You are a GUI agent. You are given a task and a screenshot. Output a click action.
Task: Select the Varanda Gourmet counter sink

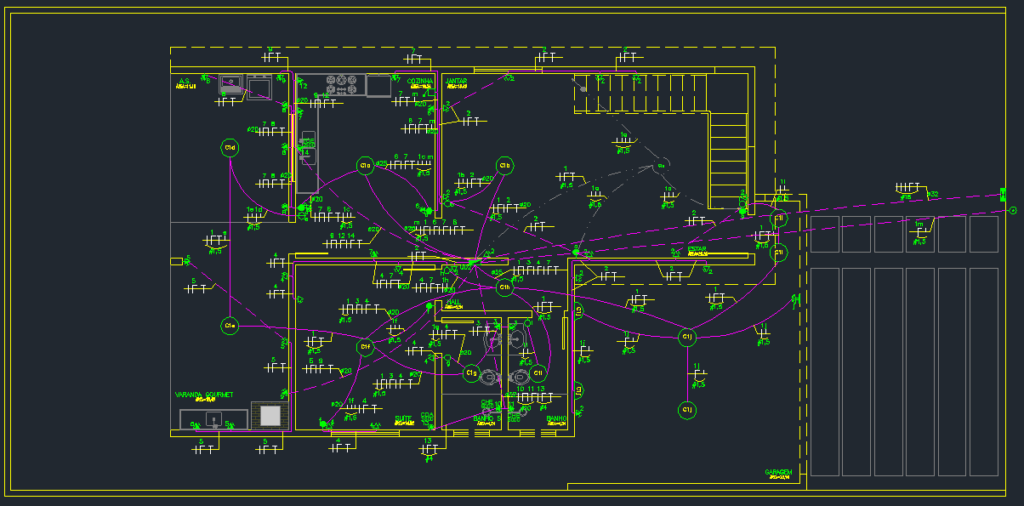coord(214,419)
